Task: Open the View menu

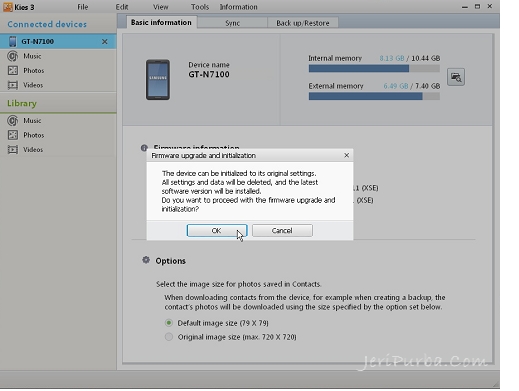Action: tap(161, 7)
